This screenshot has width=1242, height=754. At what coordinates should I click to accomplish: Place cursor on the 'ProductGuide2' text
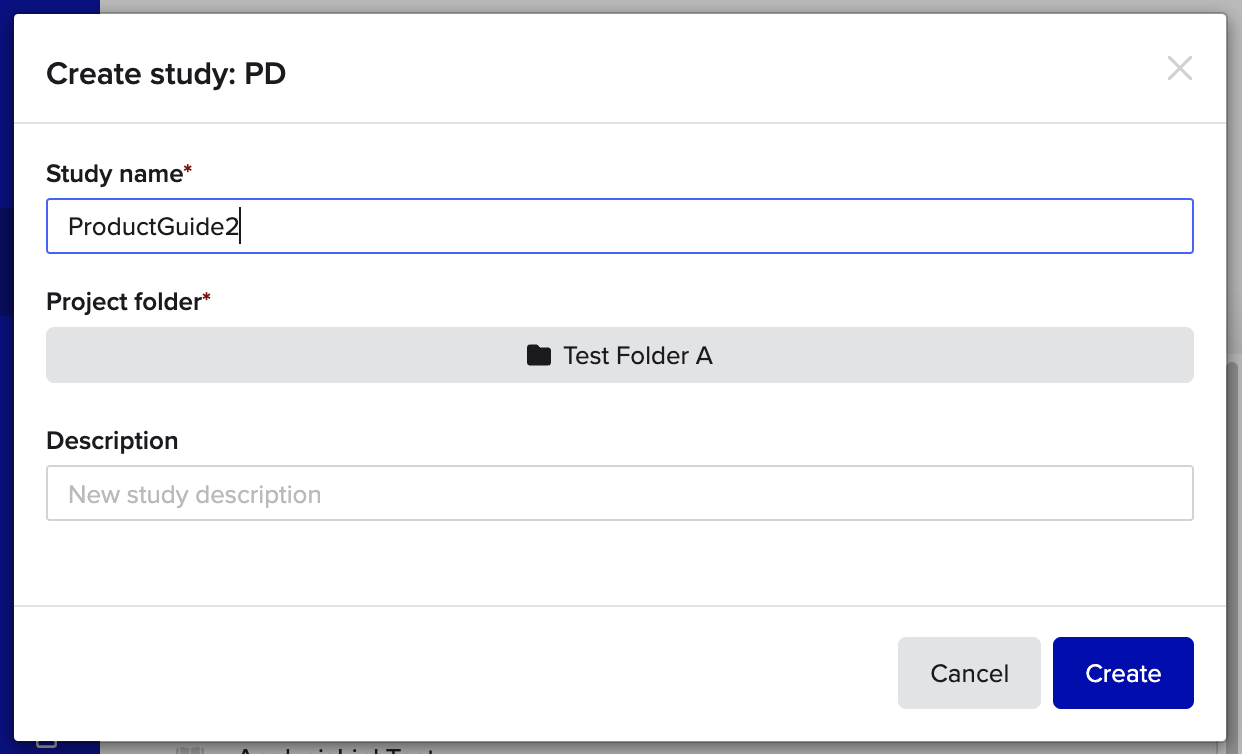[x=153, y=227]
